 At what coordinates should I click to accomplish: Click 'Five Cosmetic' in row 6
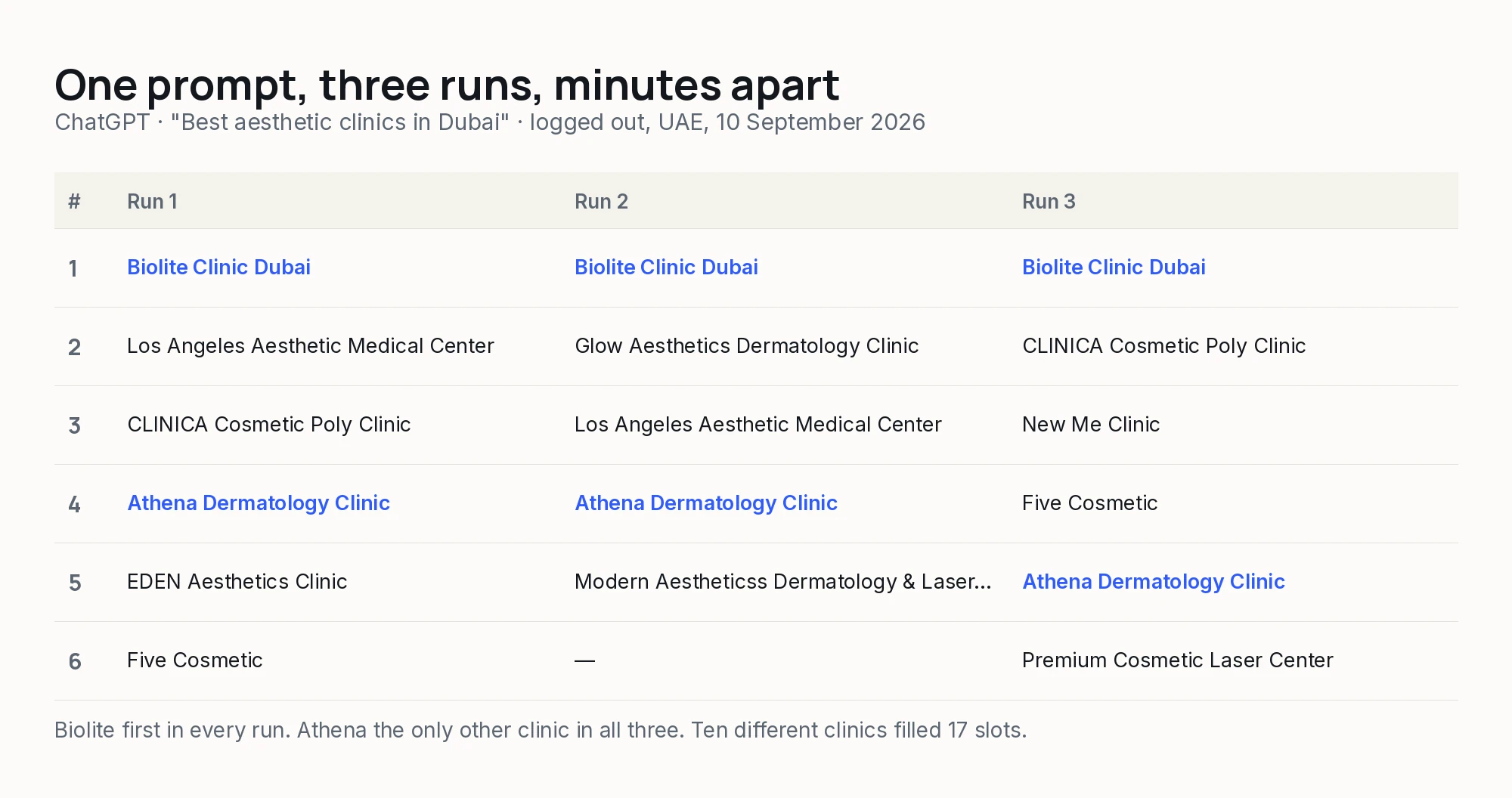pyautogui.click(x=194, y=660)
